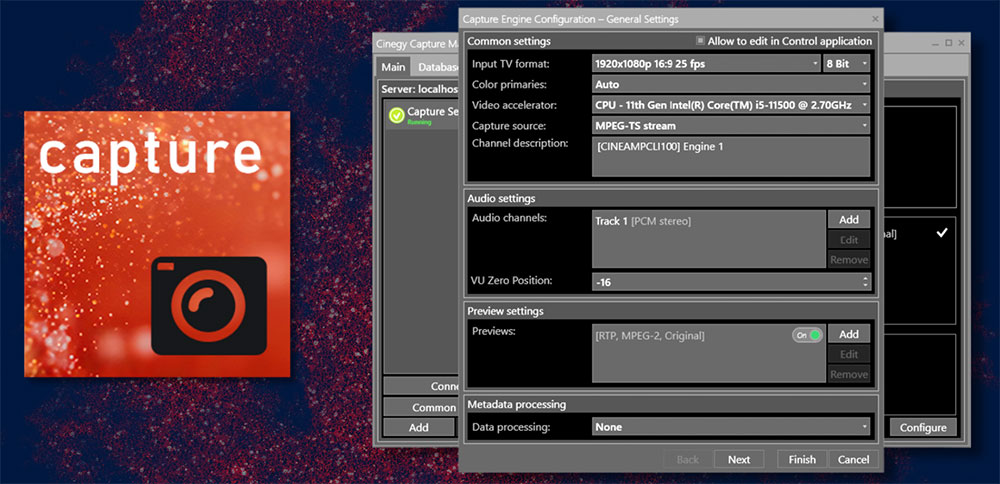The width and height of the screenshot is (1000, 484).
Task: Click the greyed-out Back button
Action: click(688, 459)
